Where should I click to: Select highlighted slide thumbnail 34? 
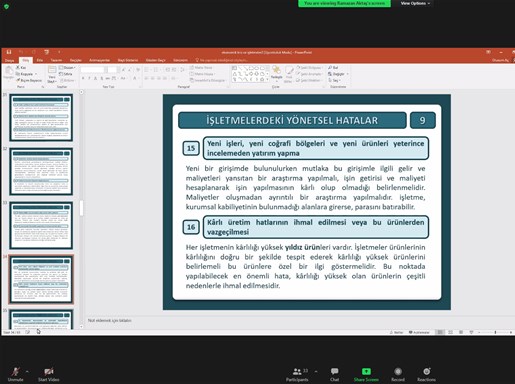(x=41, y=280)
